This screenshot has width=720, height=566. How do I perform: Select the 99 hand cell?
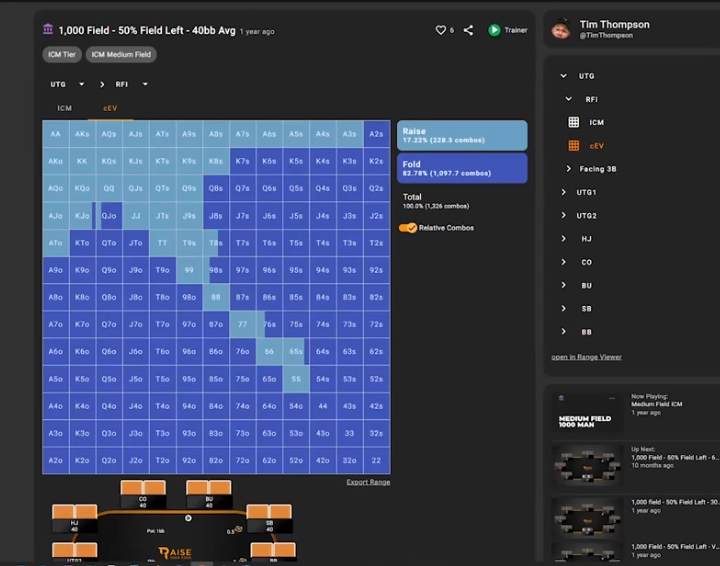click(x=189, y=270)
